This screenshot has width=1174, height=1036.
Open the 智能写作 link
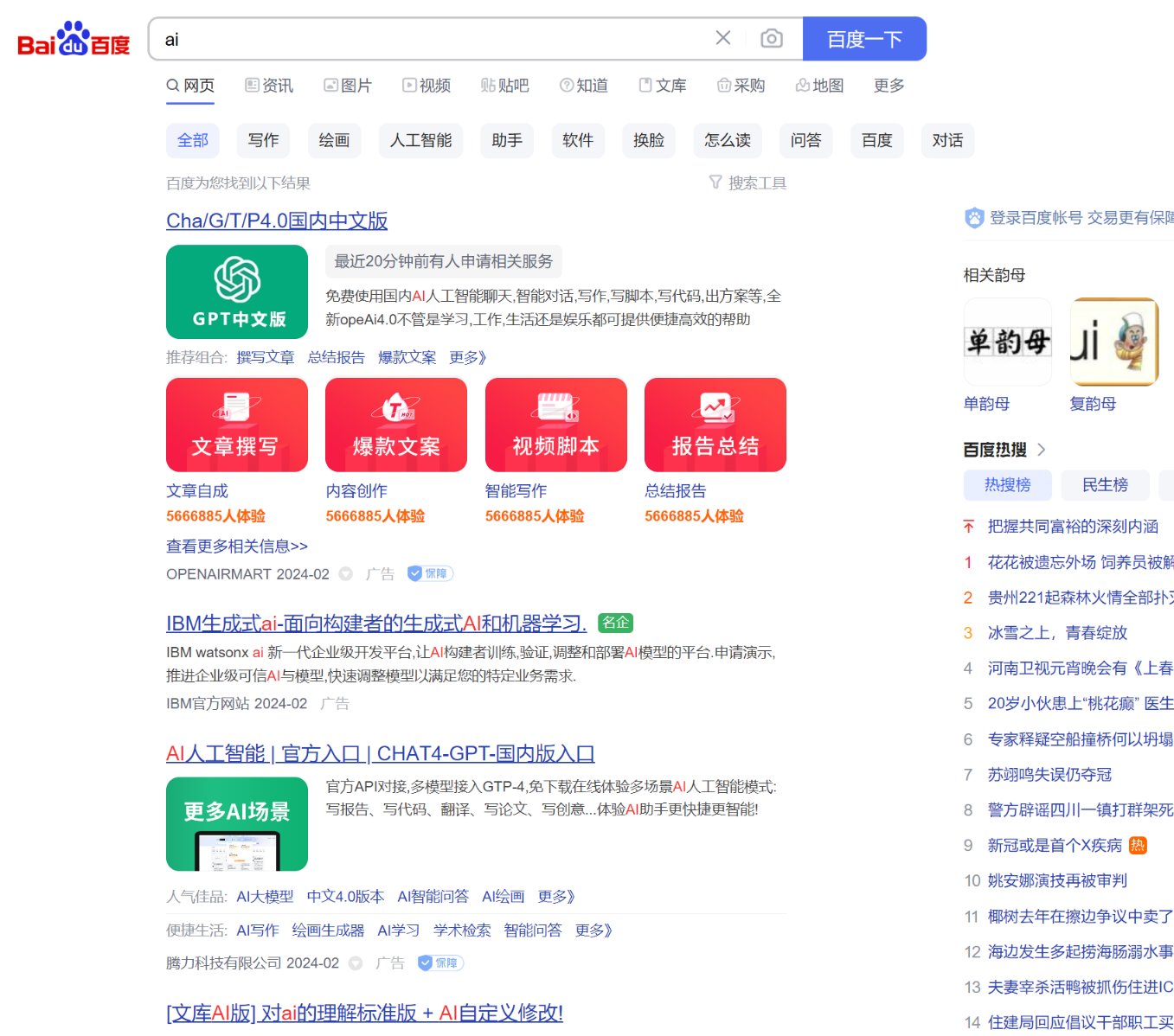[516, 490]
